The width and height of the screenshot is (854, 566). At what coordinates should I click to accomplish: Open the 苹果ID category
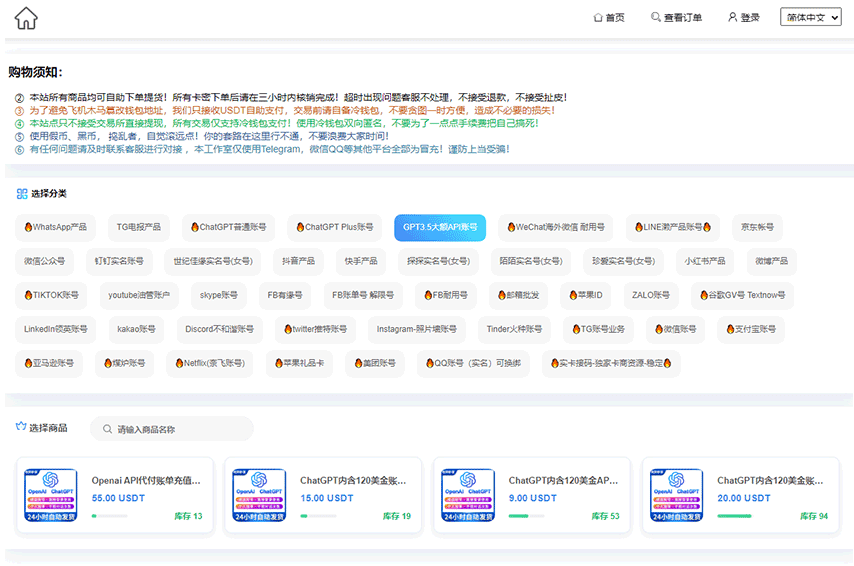coord(585,295)
